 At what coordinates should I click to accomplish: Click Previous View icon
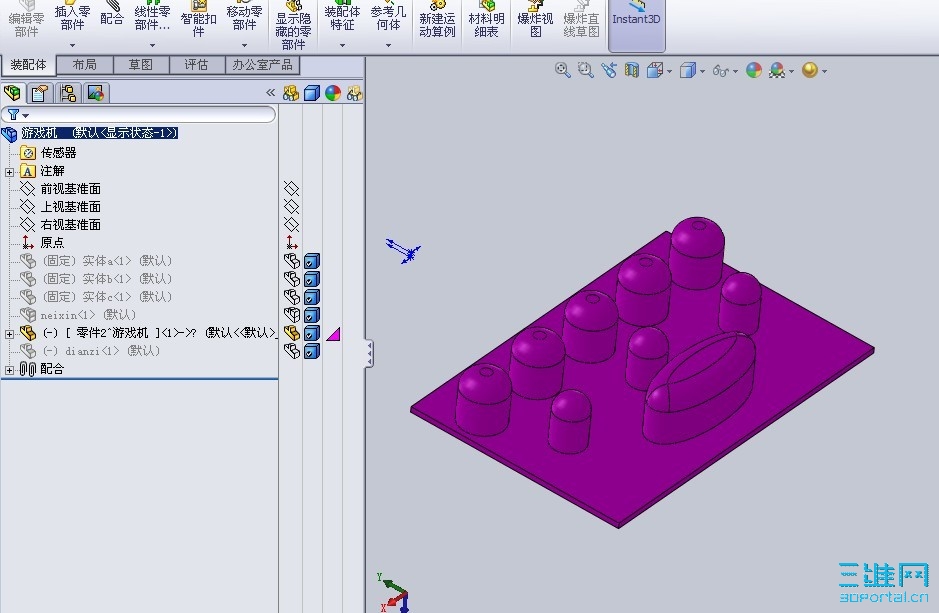[609, 70]
